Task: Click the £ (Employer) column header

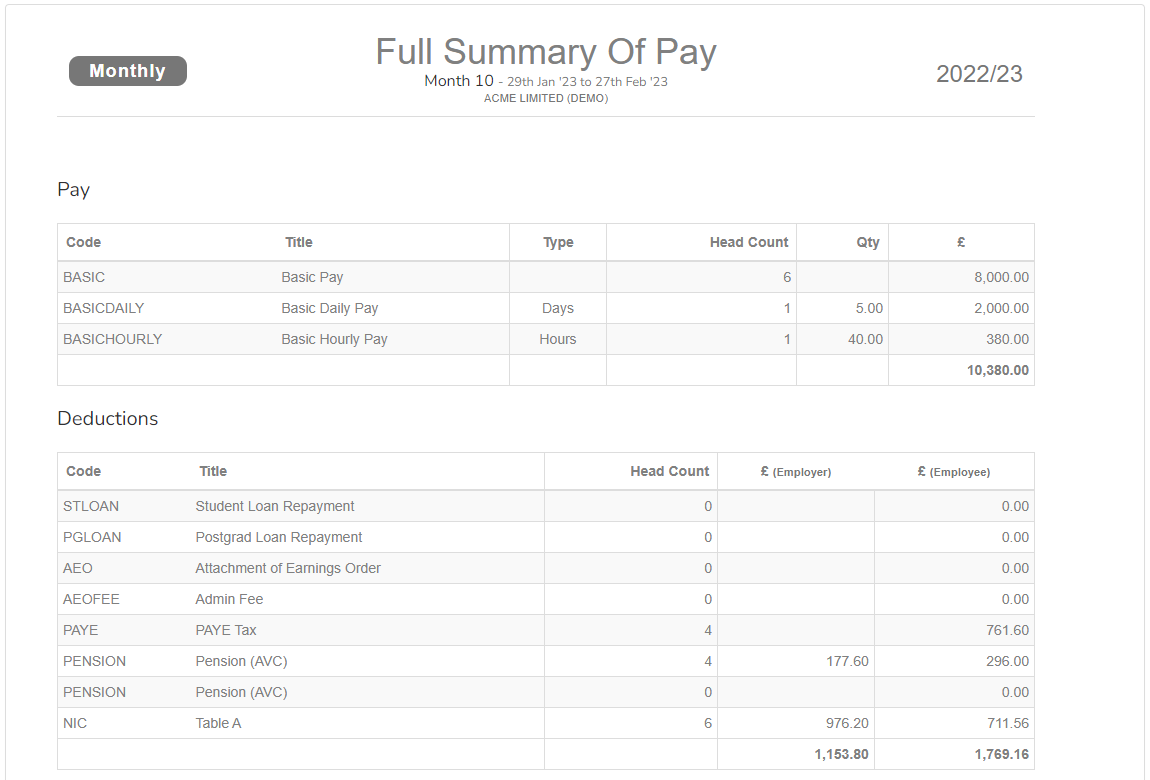Action: click(795, 471)
